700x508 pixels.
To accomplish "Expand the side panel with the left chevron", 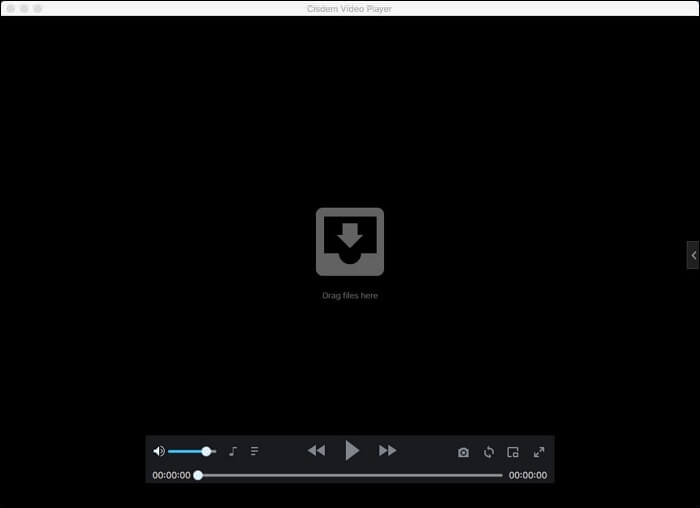I will coord(693,256).
